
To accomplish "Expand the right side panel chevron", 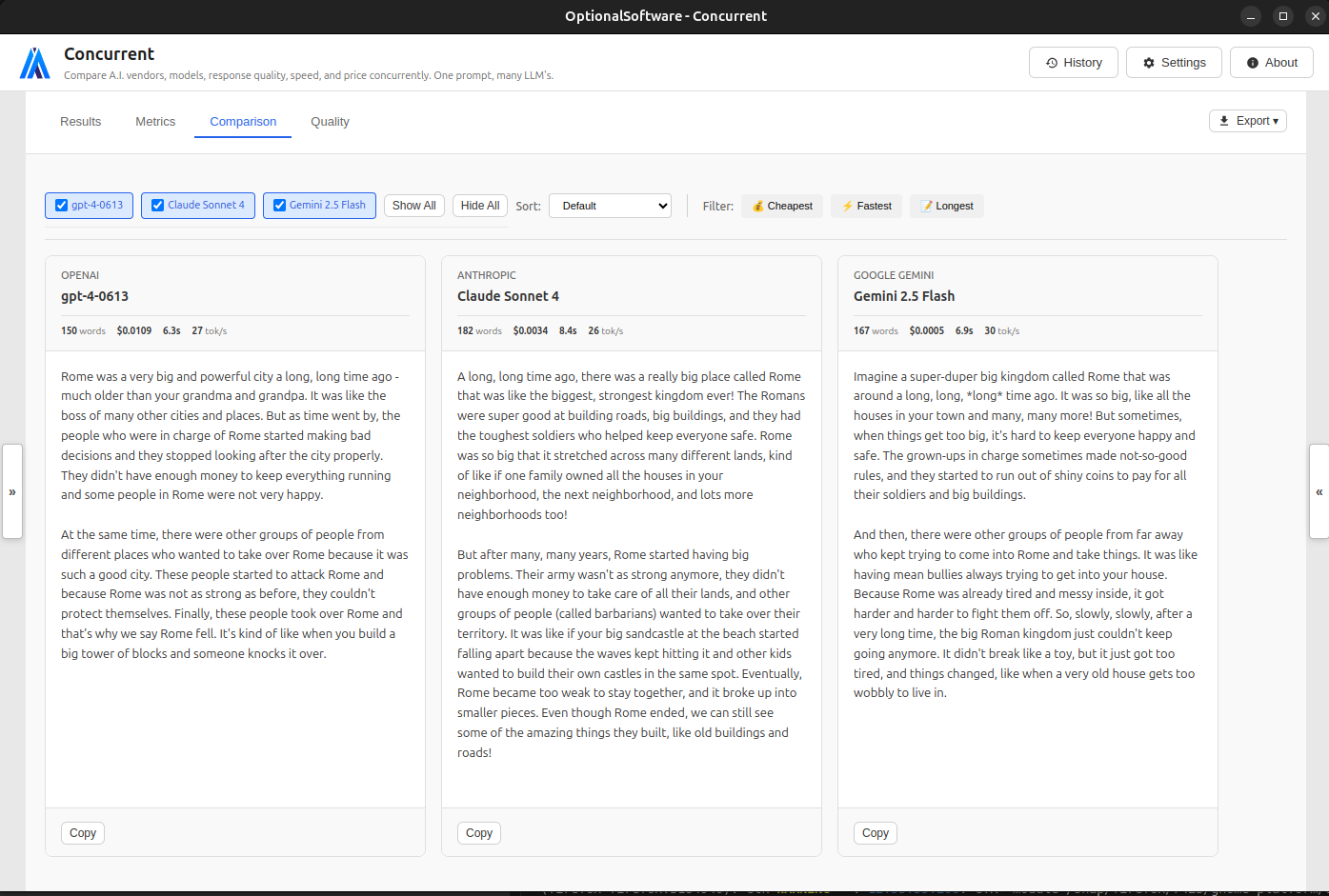I will pos(1319,491).
